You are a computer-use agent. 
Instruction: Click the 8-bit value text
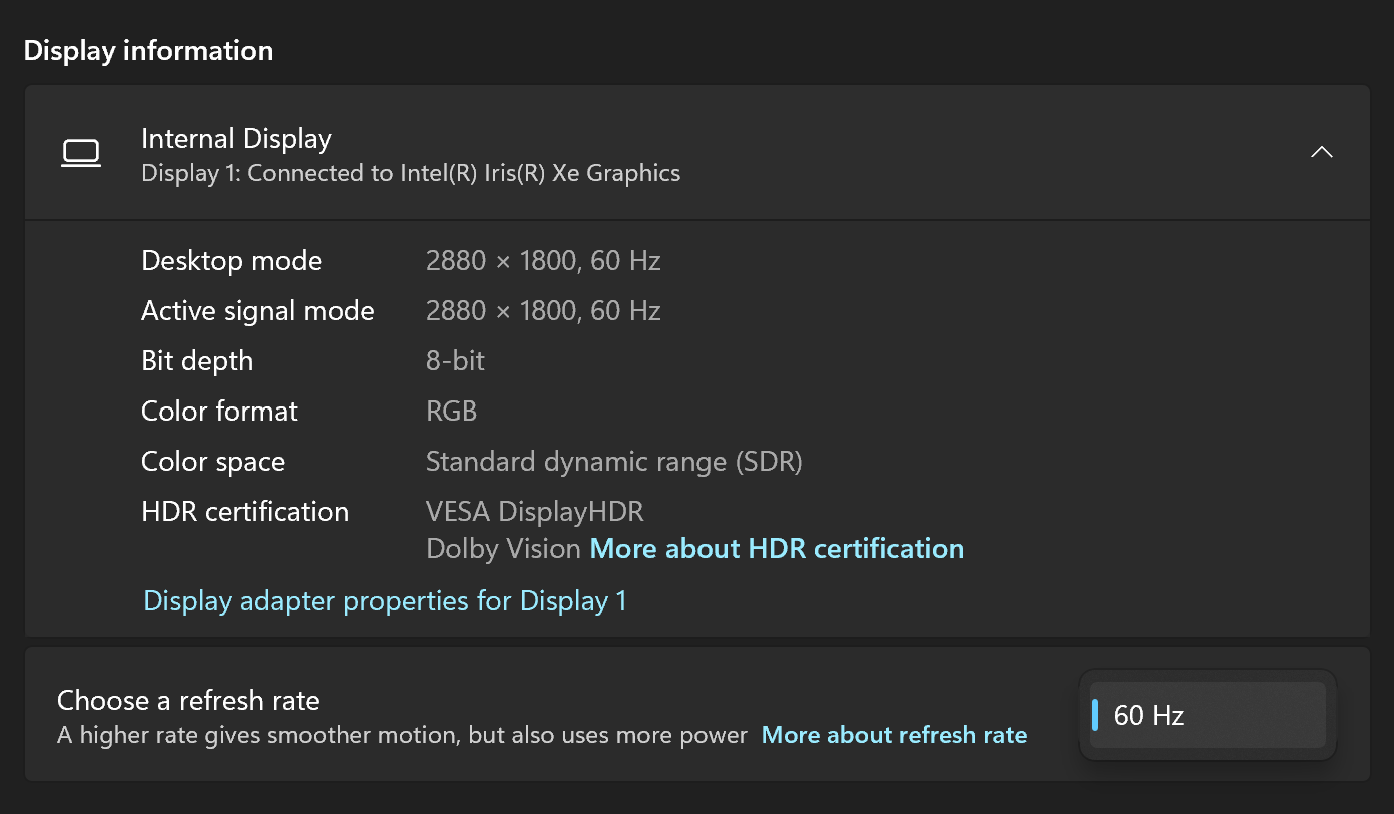(455, 361)
